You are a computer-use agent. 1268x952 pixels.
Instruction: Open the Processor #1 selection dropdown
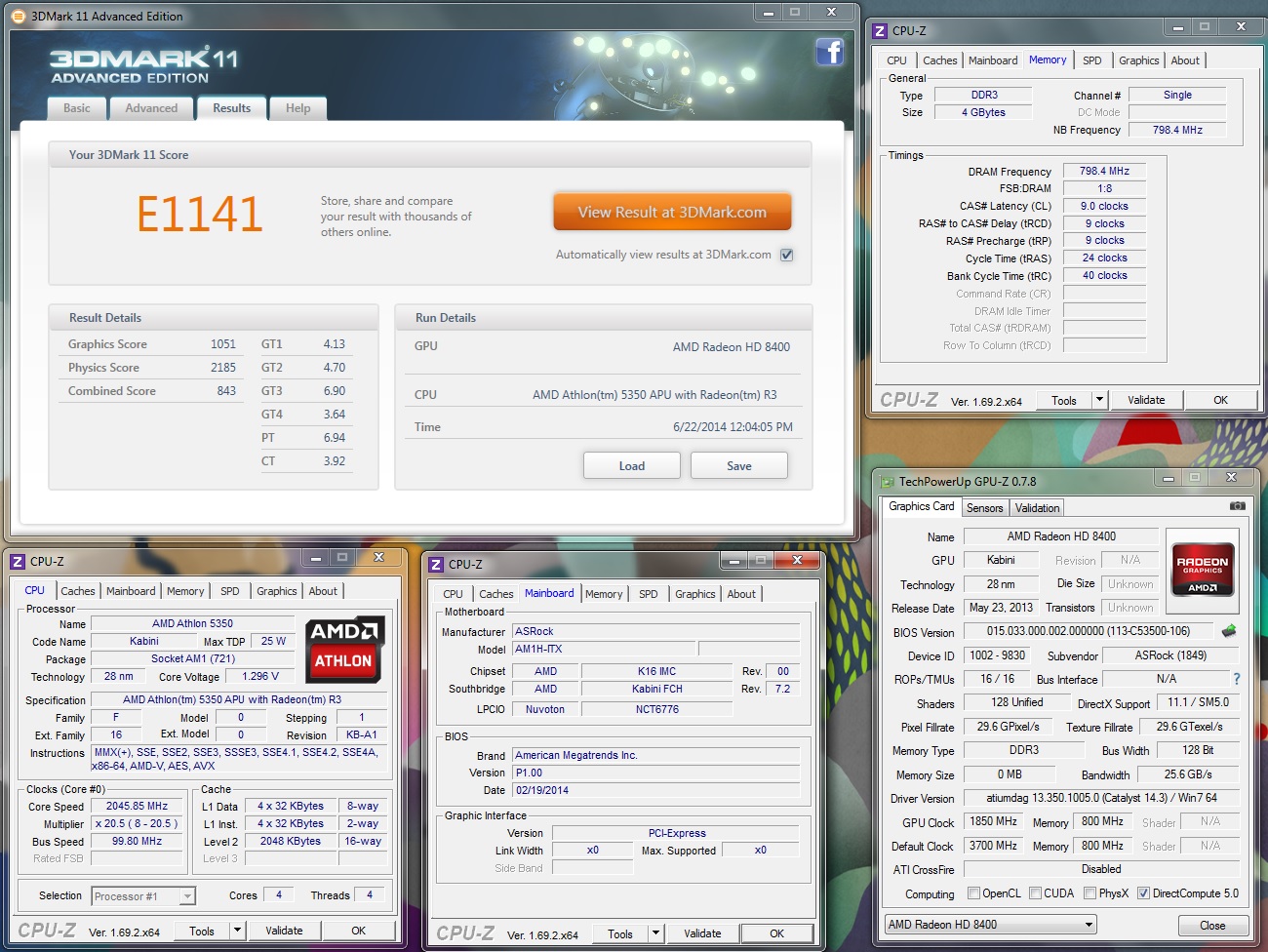point(143,895)
